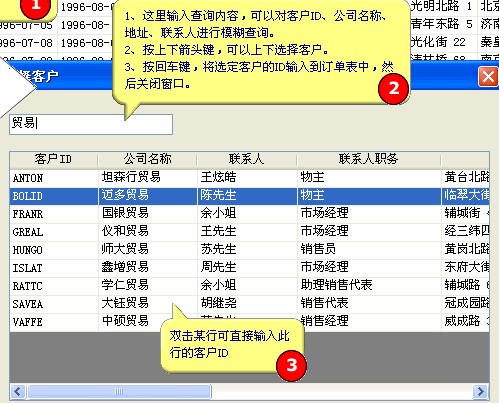Select the highlighted BOLID row

[x=249, y=196]
